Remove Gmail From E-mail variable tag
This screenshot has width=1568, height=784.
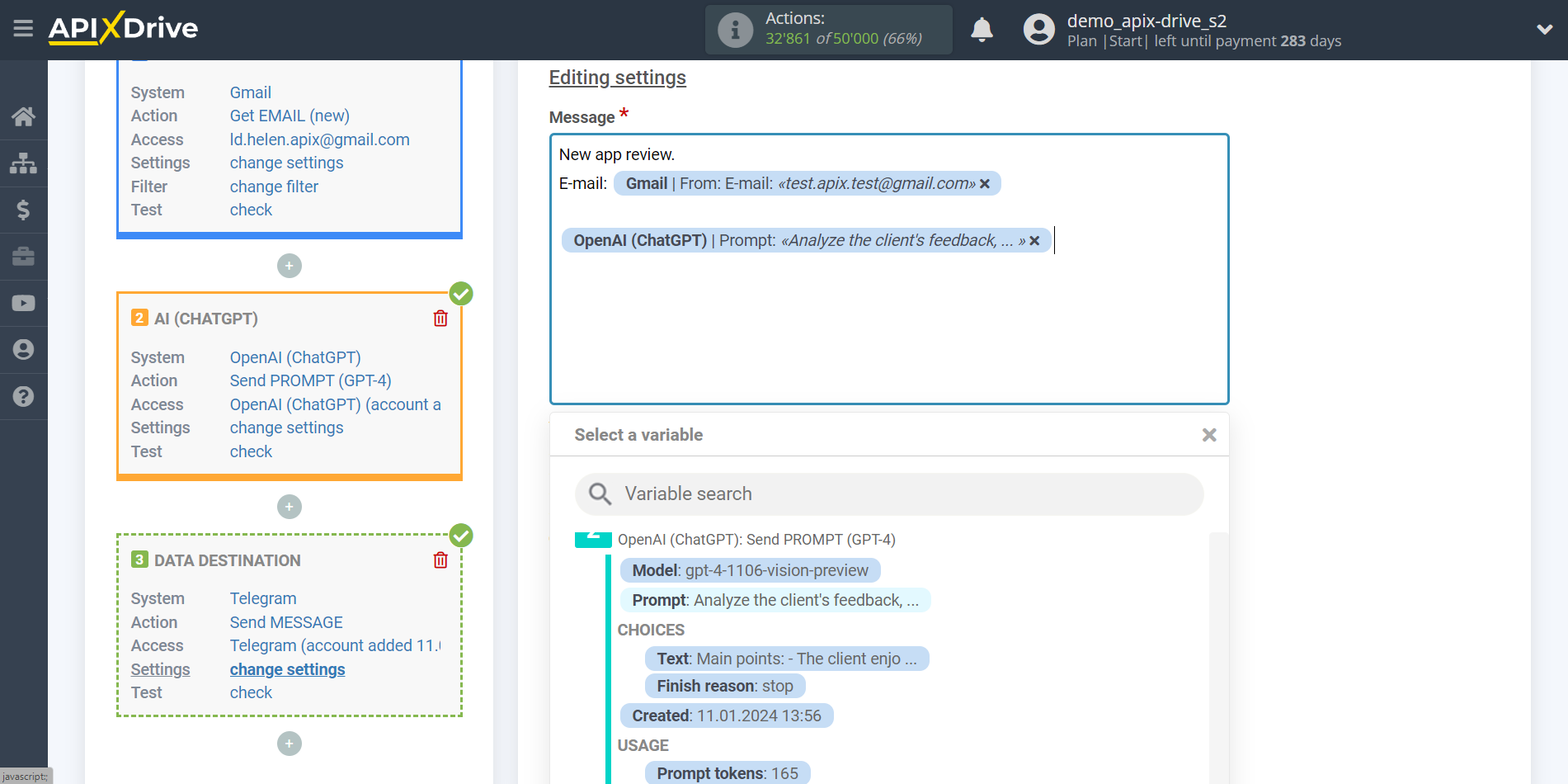[x=985, y=184]
